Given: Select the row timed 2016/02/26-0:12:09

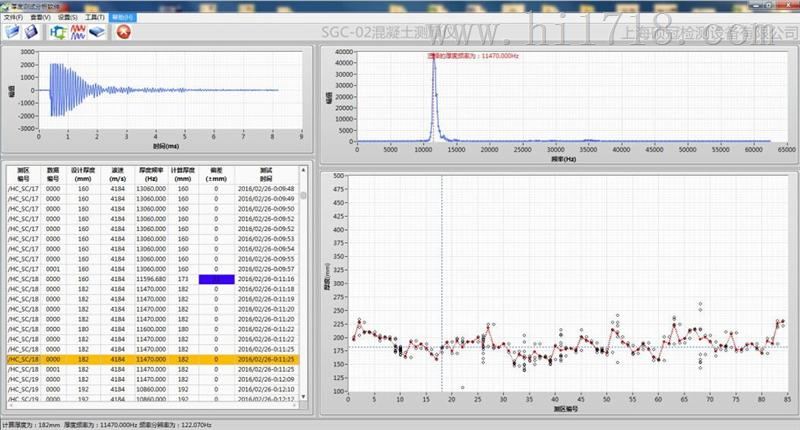Looking at the screenshot, I should tap(153, 380).
